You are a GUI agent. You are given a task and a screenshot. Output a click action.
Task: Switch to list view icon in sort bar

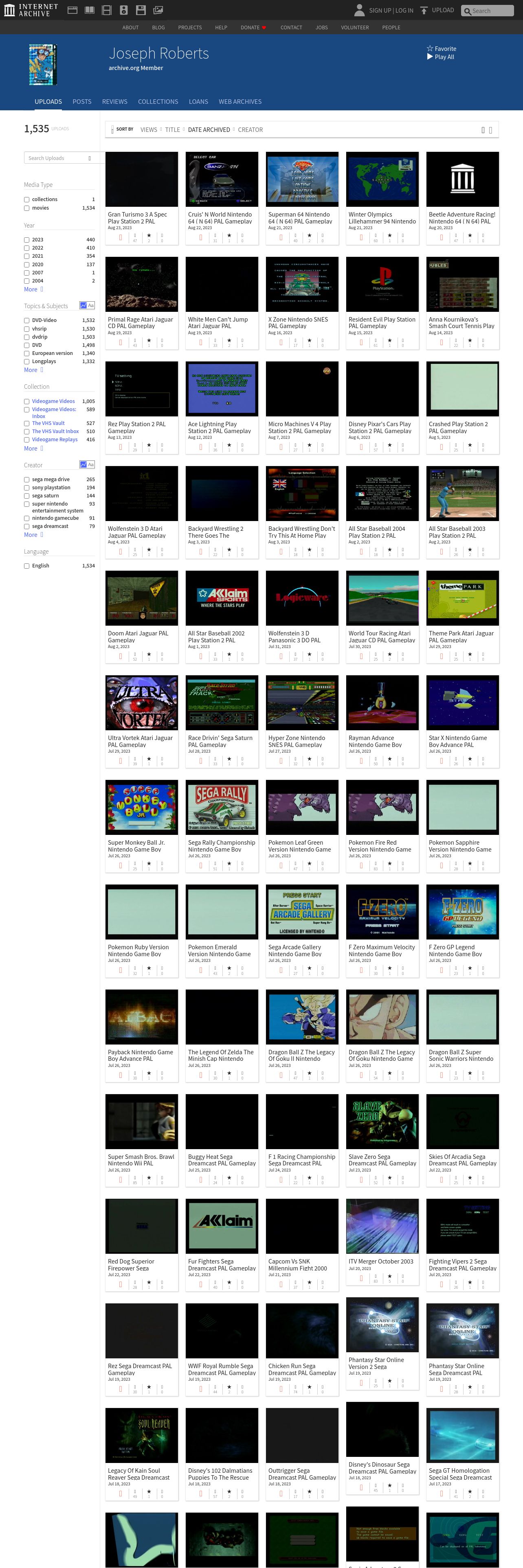(491, 130)
